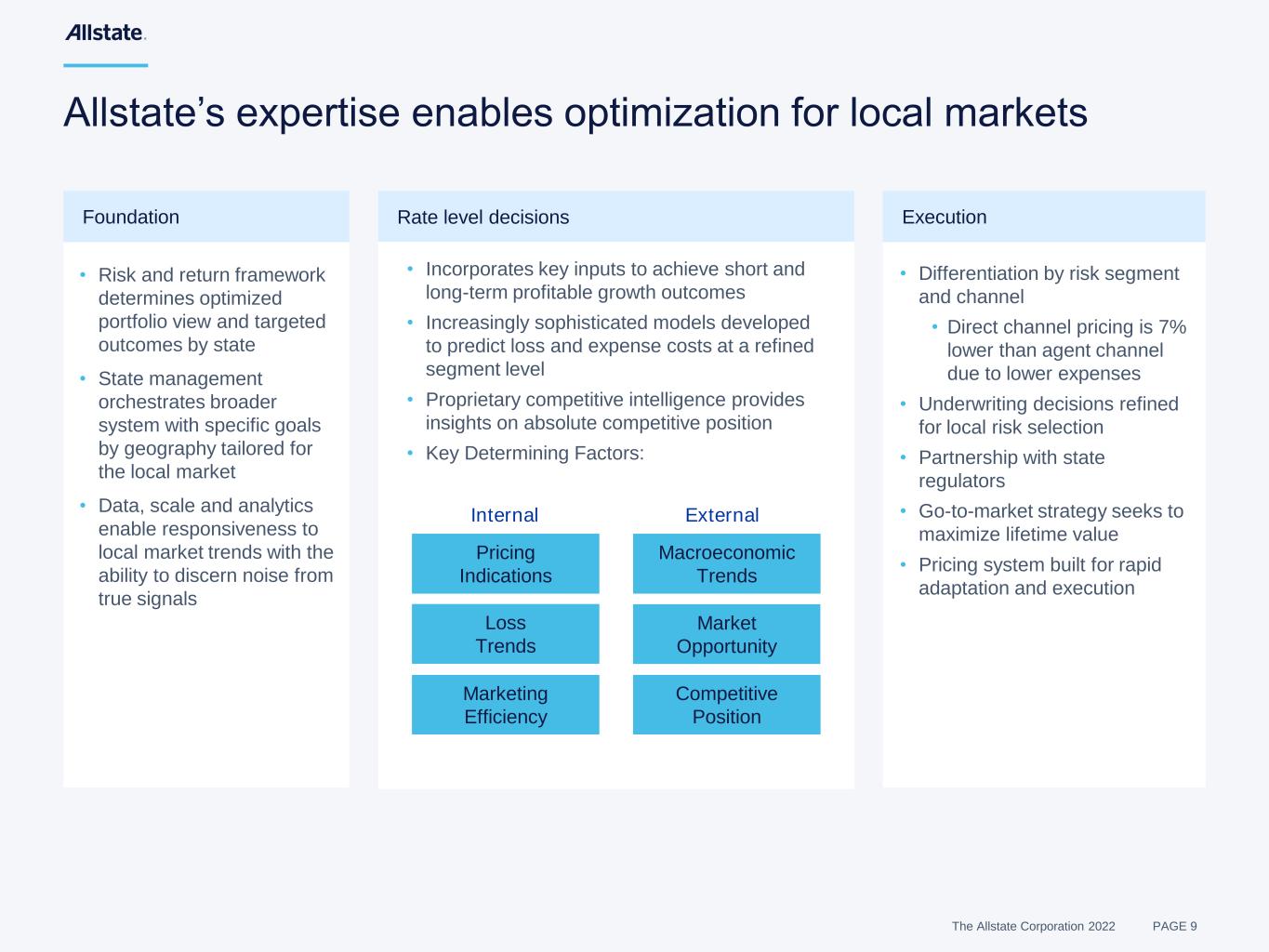This screenshot has width=1269, height=952.
Task: Select the Pricing Indications box
Action: click(x=505, y=563)
